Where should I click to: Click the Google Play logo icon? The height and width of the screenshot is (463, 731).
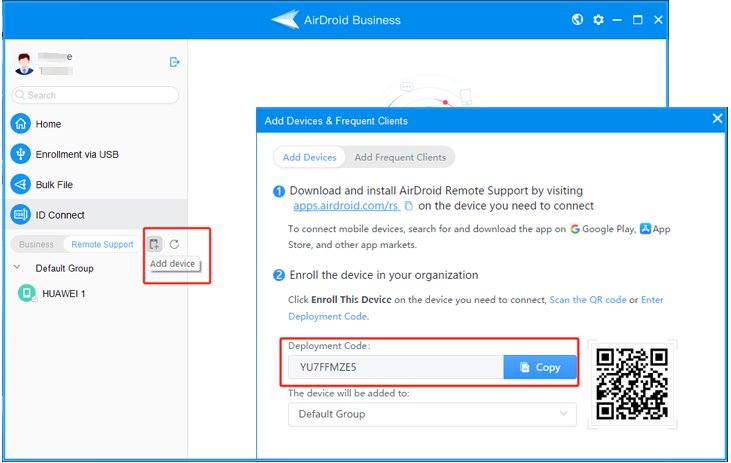click(x=575, y=229)
